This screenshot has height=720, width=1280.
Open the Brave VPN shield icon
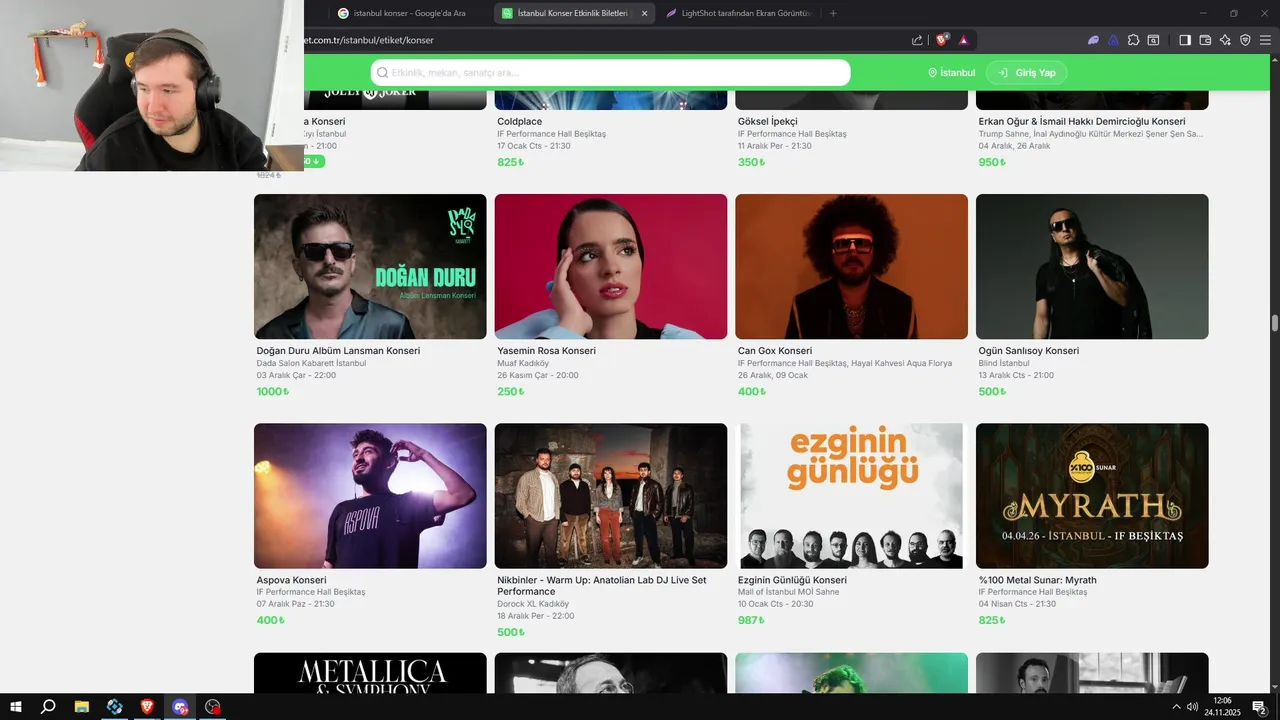pyautogui.click(x=1245, y=40)
